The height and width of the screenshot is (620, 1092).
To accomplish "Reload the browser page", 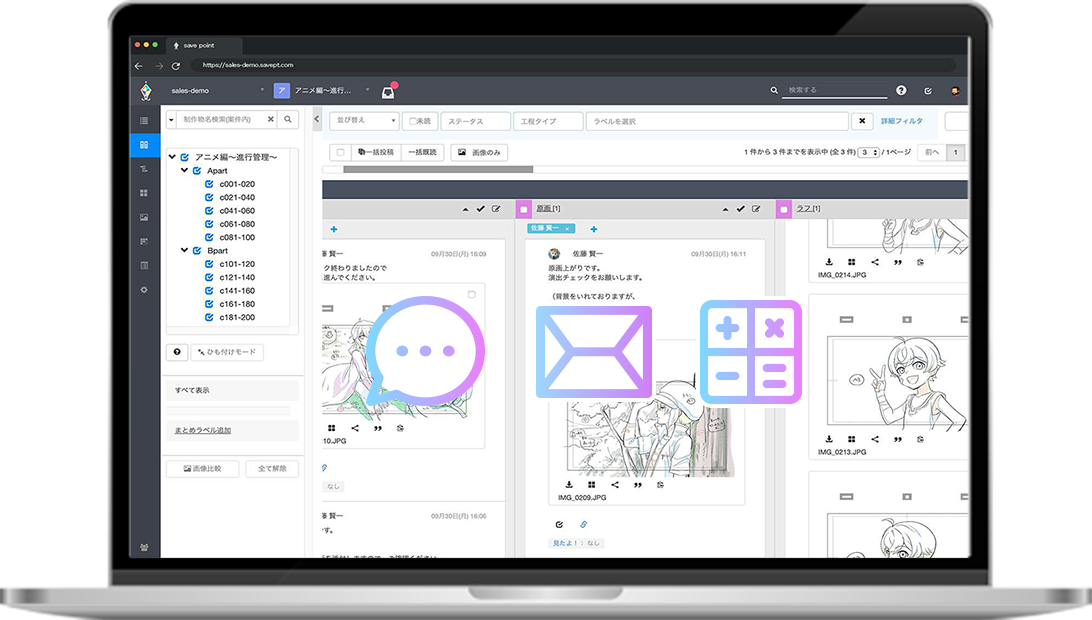I will [176, 66].
